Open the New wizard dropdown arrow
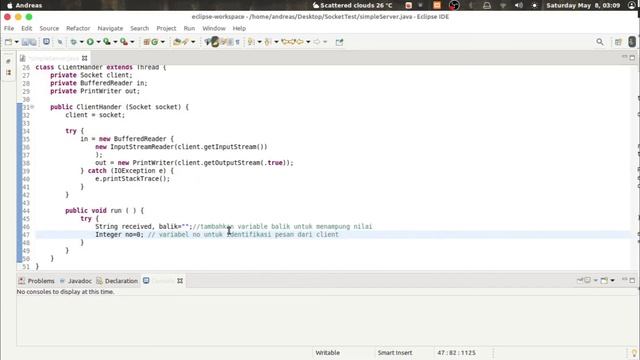Image resolution: width=640 pixels, height=360 pixels. tap(17, 42)
